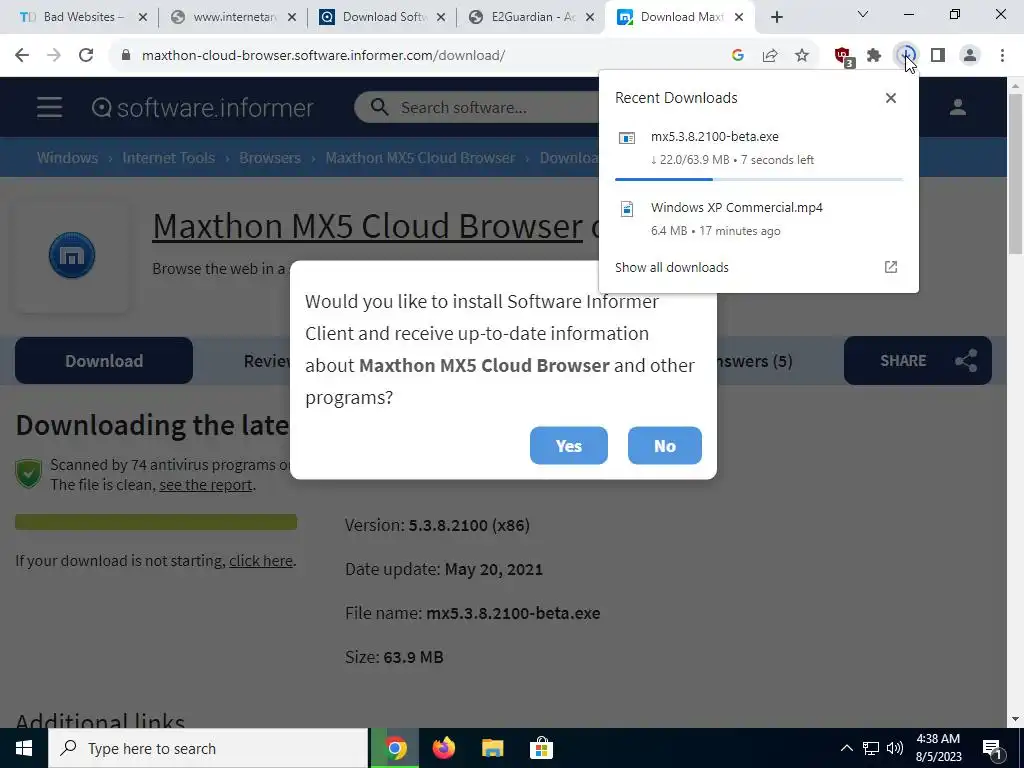Click the share page icon
The height and width of the screenshot is (768, 1024).
pyautogui.click(x=770, y=56)
